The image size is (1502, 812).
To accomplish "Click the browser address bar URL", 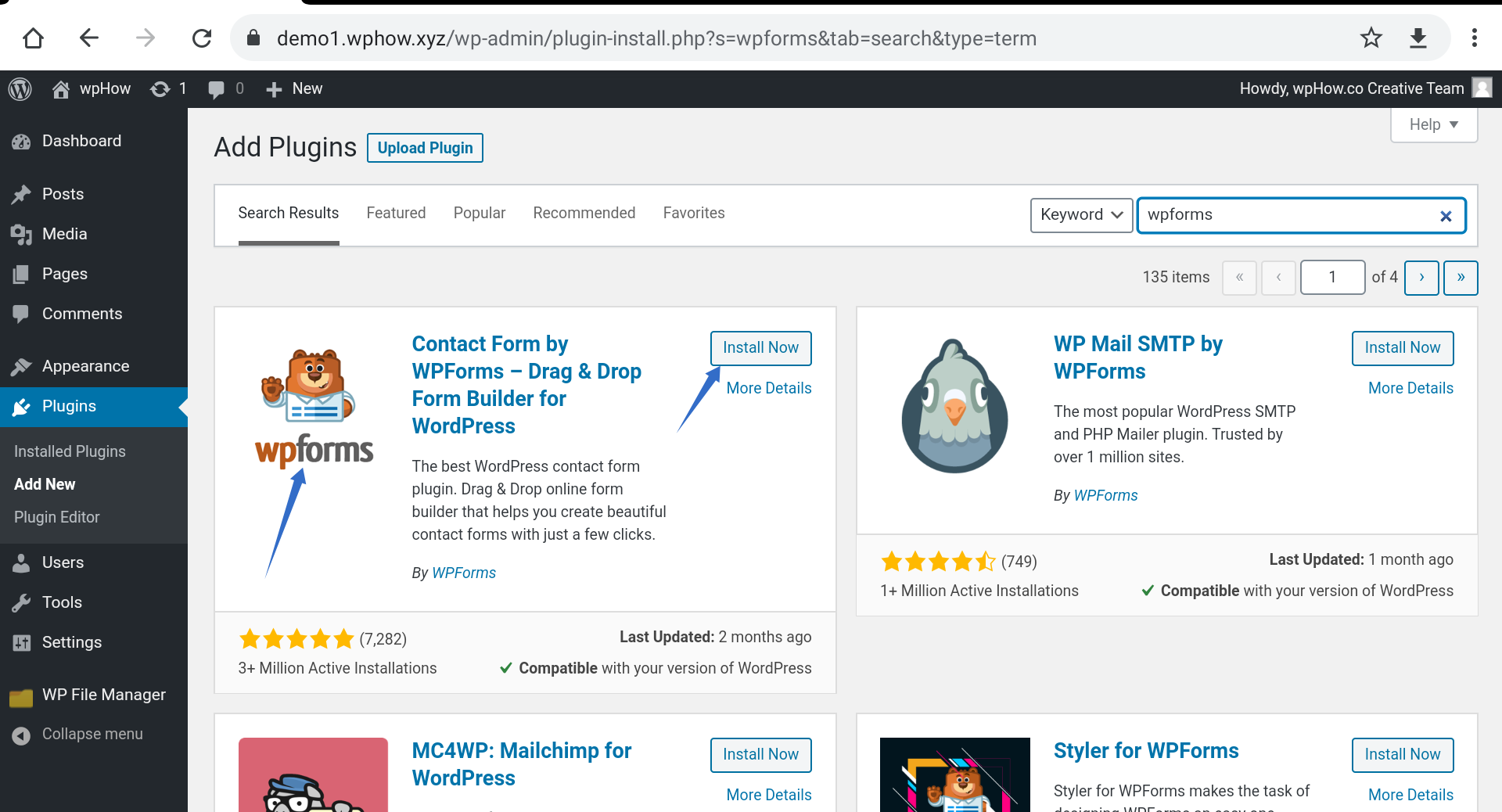I will (x=656, y=38).
